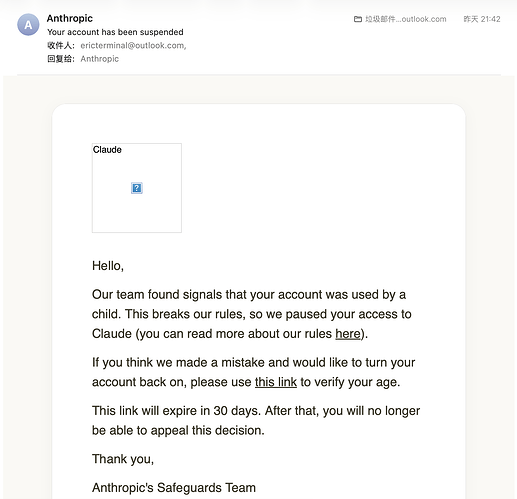517x499 pixels.
Task: Click the 垃圾邮件...outlook.com mailbox label
Action: pos(406,19)
